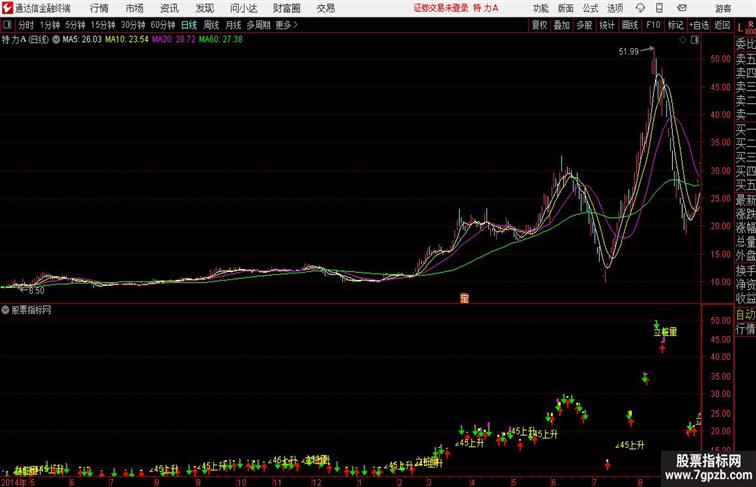Switch to the 分时 tab

[x=26, y=25]
